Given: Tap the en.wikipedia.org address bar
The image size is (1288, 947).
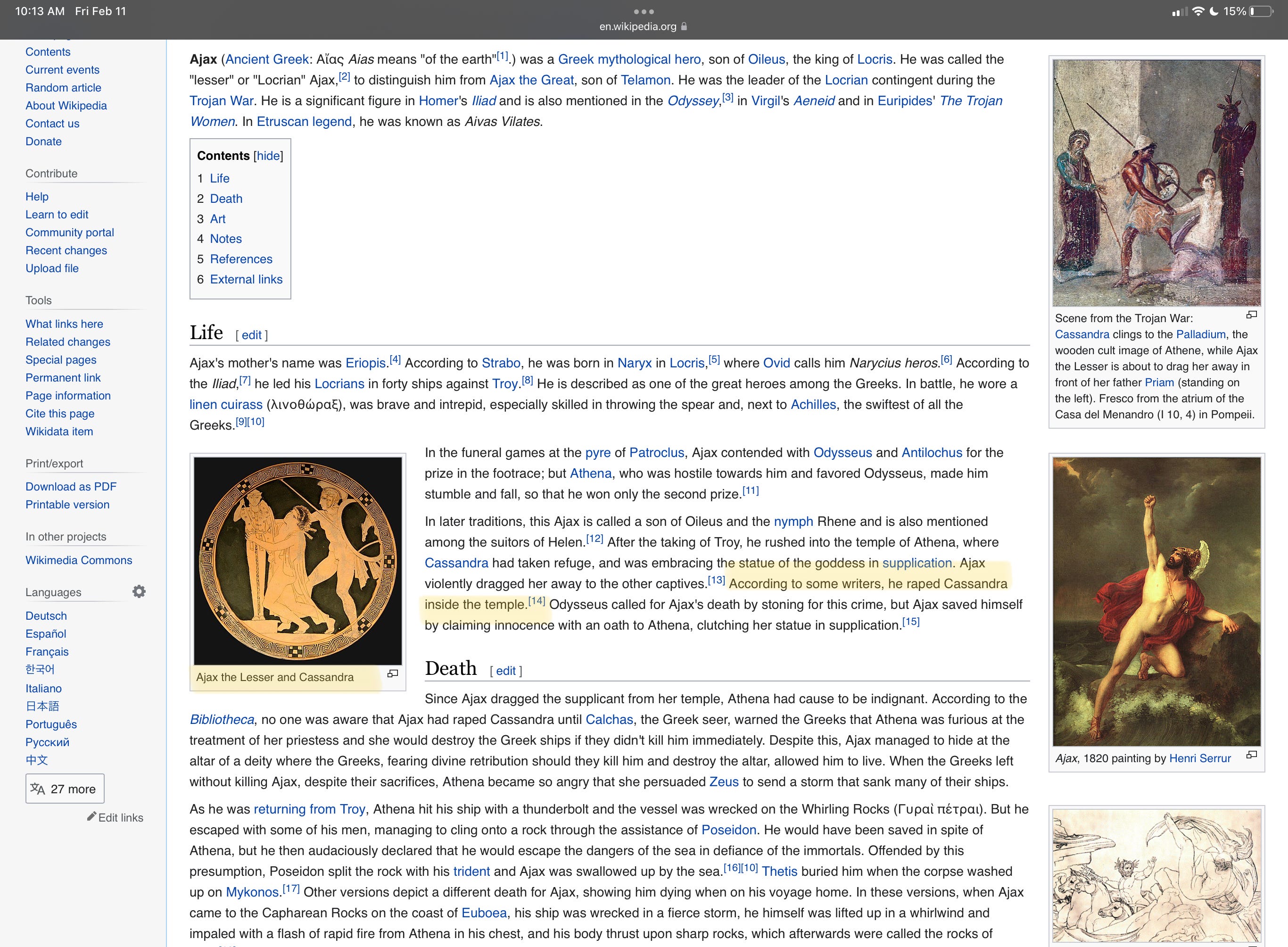Looking at the screenshot, I should coord(644,26).
